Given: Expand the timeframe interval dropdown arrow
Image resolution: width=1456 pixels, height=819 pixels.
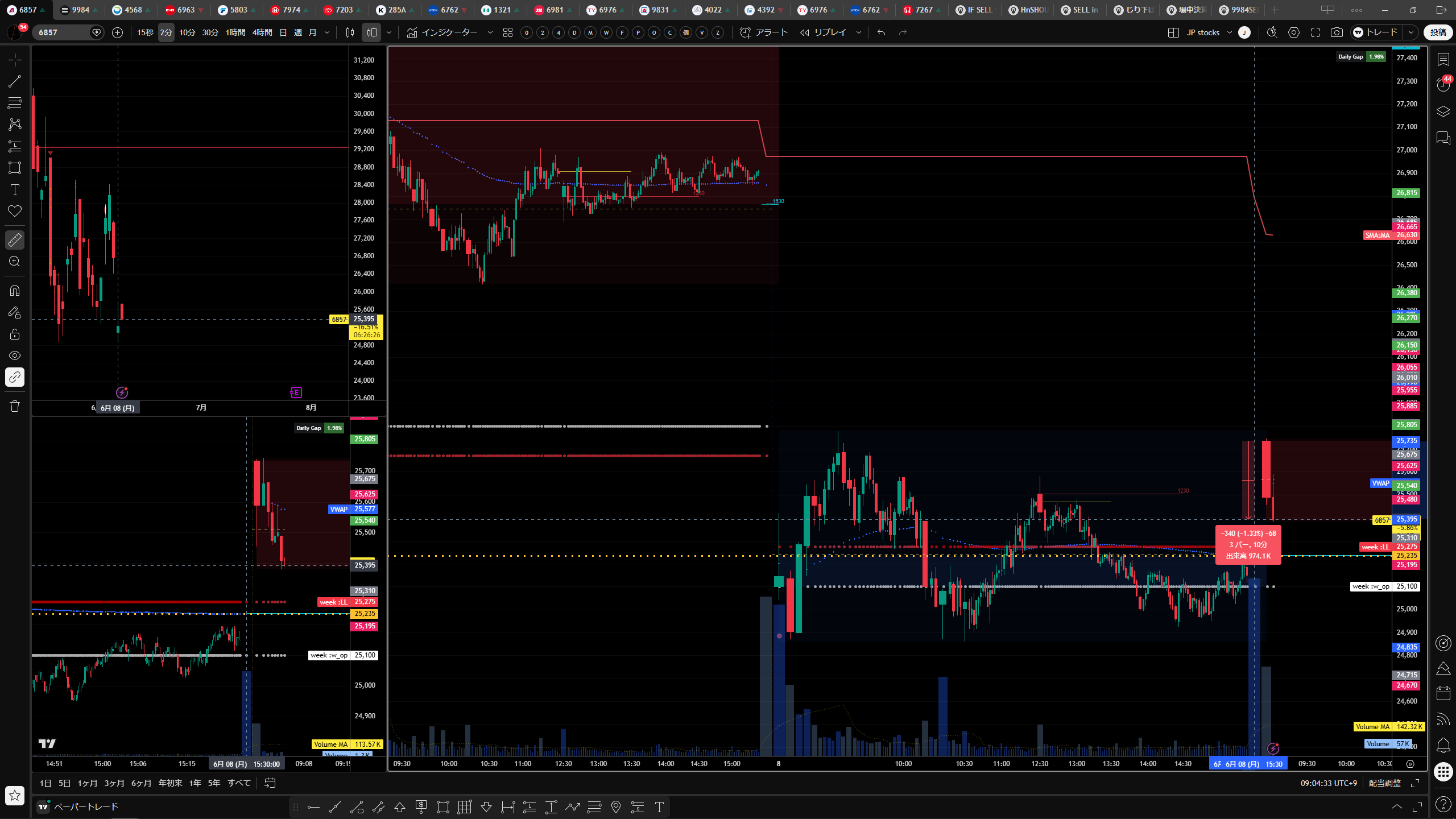Looking at the screenshot, I should 327,32.
